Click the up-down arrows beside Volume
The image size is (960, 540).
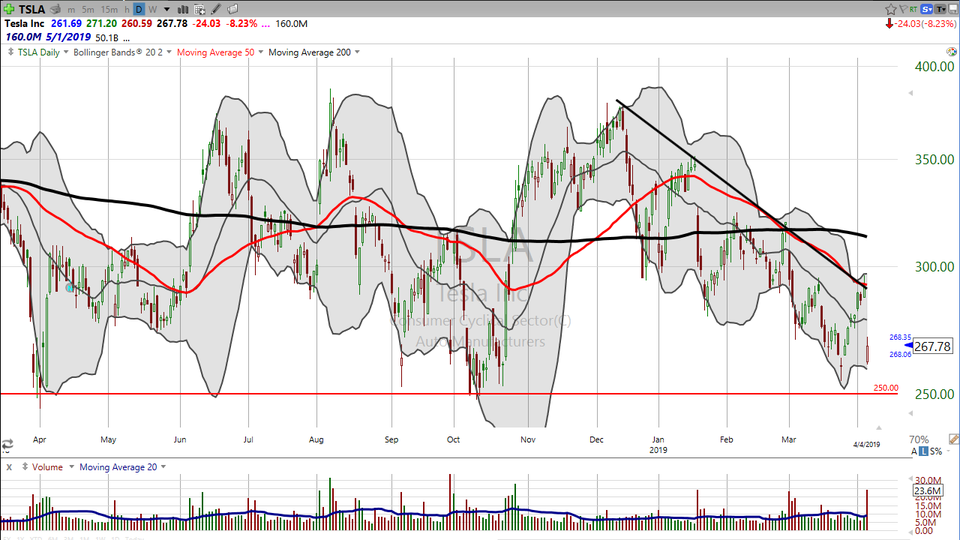[25, 467]
